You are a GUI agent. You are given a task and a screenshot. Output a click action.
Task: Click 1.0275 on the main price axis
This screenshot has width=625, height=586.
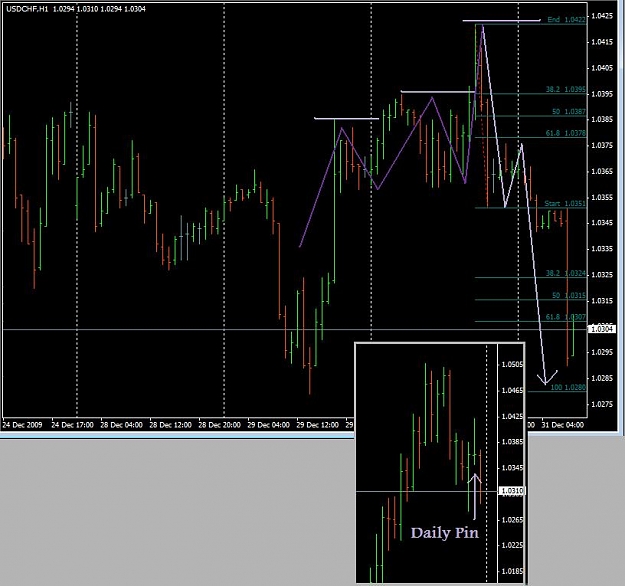pyautogui.click(x=601, y=404)
